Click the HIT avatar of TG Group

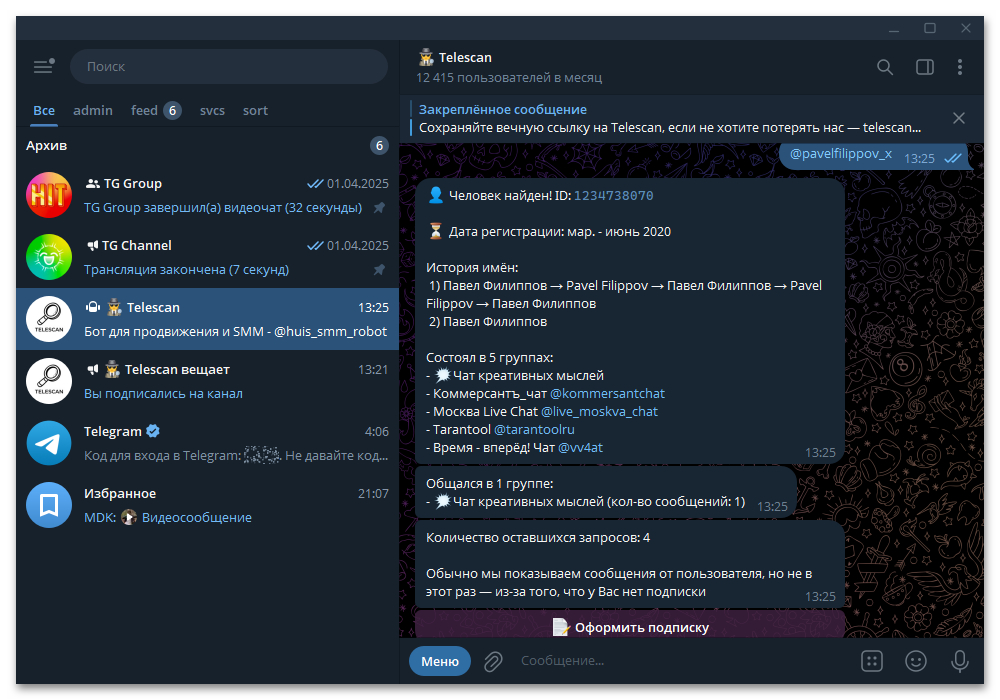[x=49, y=195]
